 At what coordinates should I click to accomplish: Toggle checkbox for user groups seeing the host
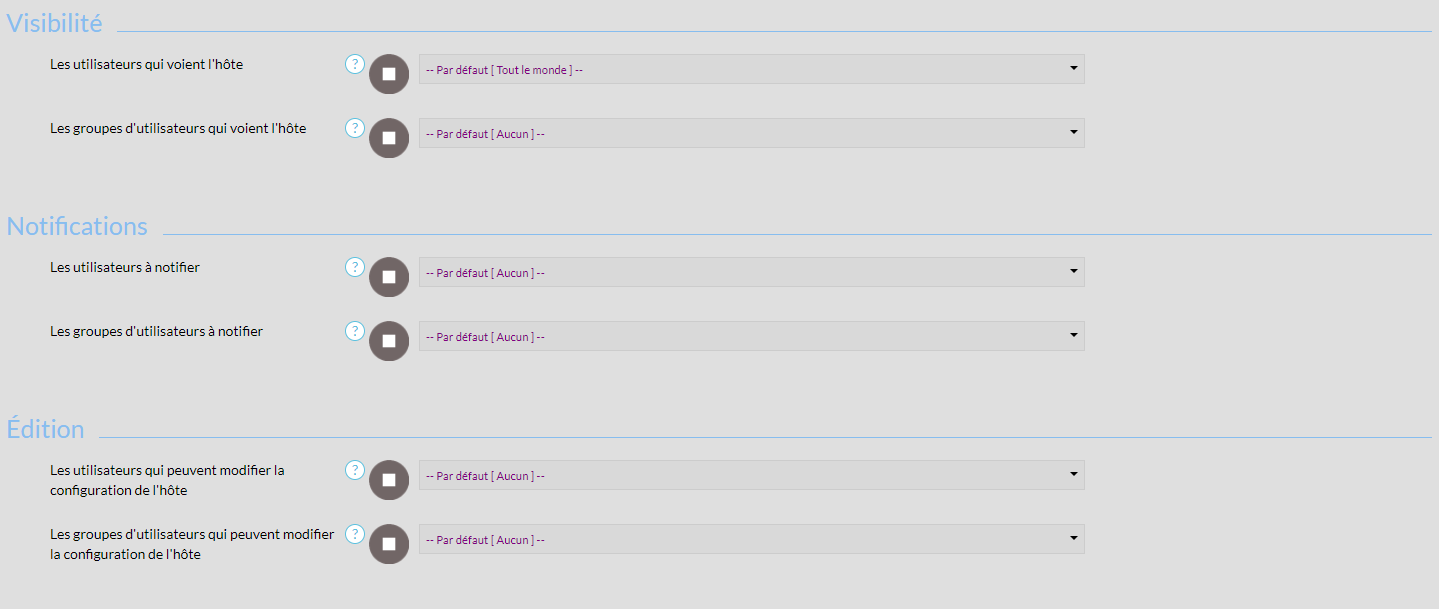389,138
